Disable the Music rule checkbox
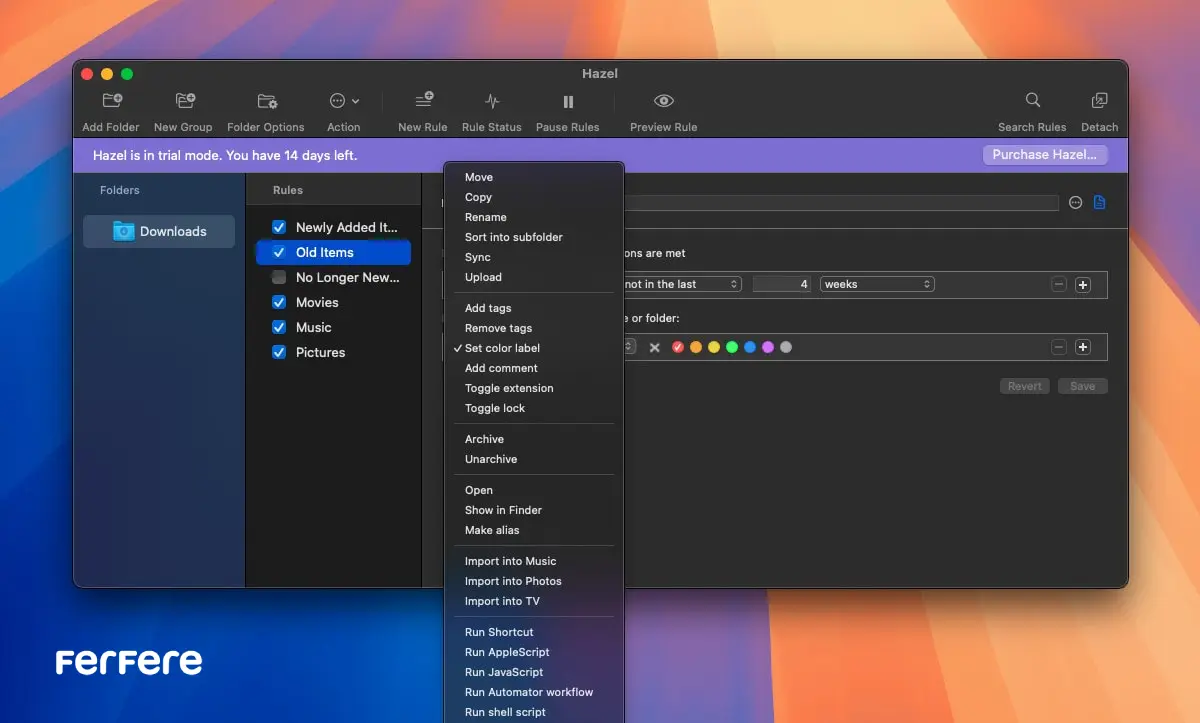 [279, 327]
